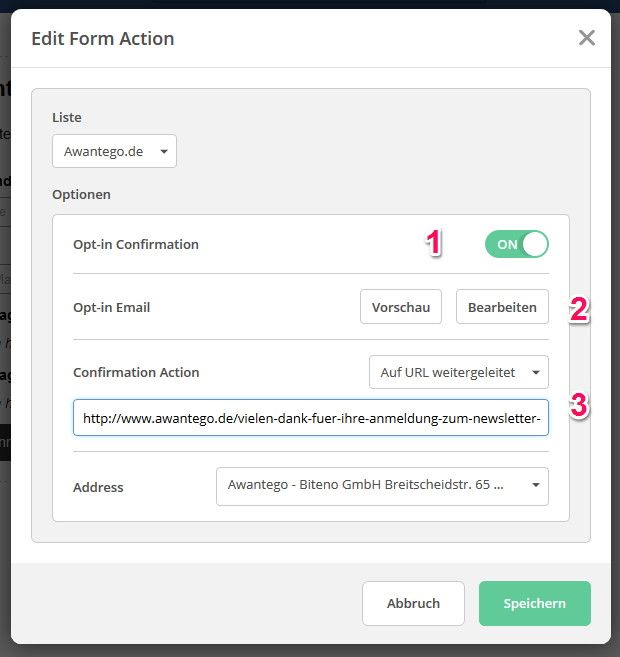Viewport: 620px width, 657px height.
Task: Open the Liste dropdown showing Awantego.de
Action: [114, 152]
